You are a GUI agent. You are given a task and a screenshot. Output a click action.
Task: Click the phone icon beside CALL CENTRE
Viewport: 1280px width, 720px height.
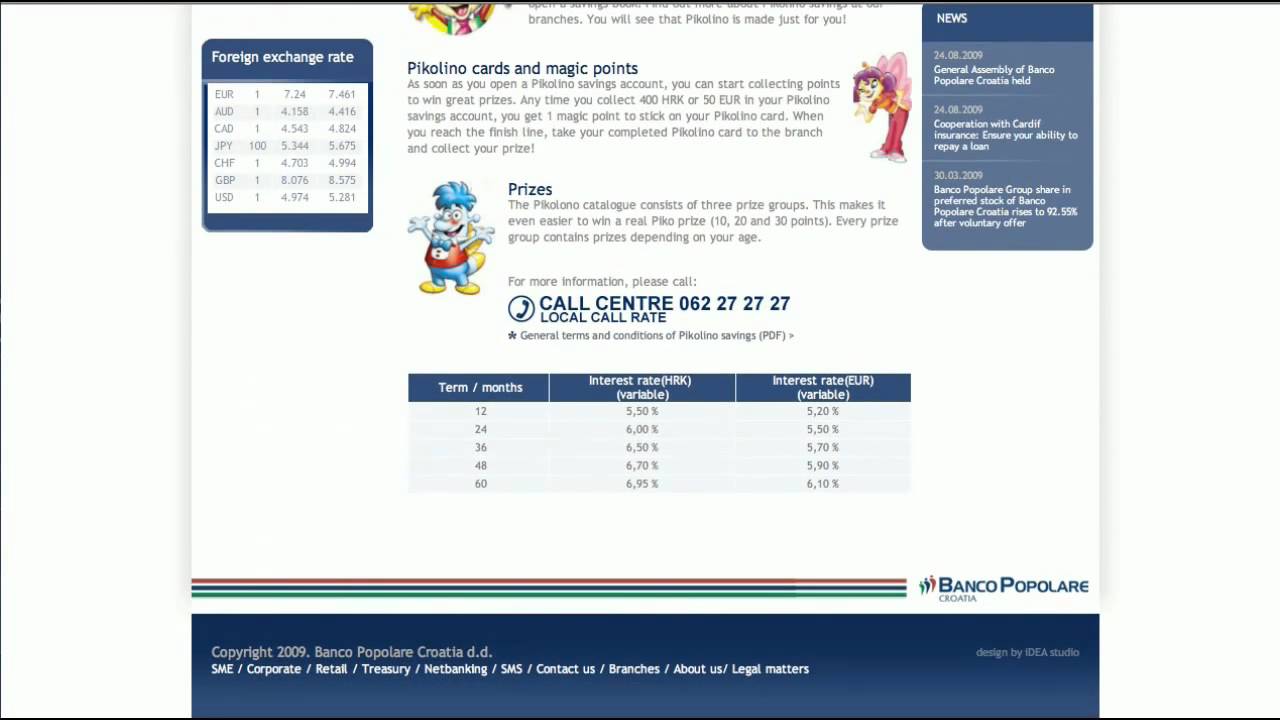(521, 309)
